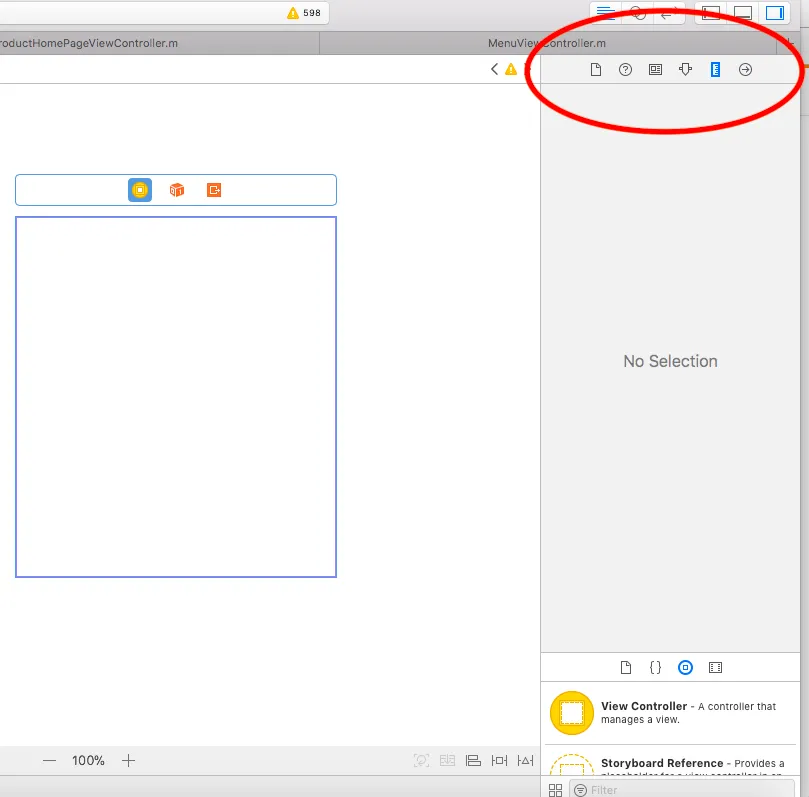Select the Object library icon
Image resolution: width=809 pixels, height=797 pixels.
(685, 668)
